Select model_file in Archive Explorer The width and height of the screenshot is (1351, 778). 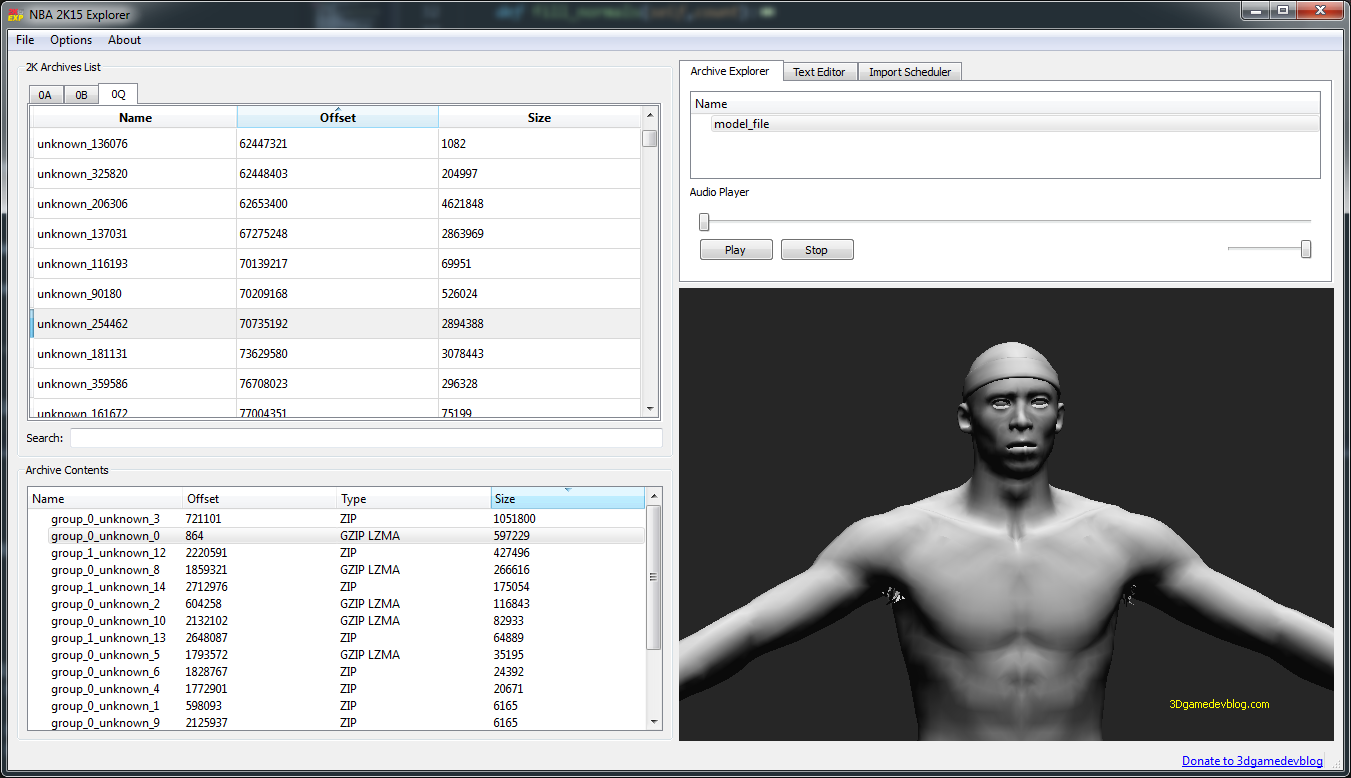pos(741,124)
